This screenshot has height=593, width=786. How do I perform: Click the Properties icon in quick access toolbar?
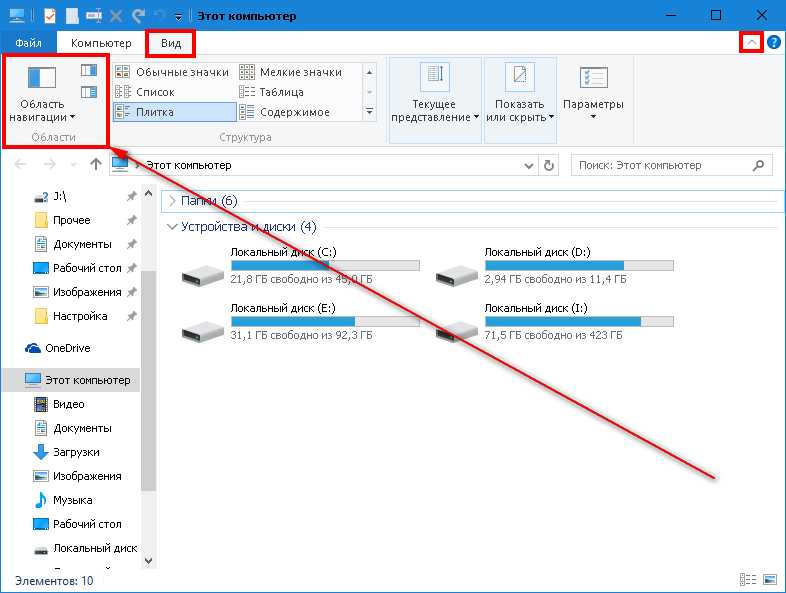[x=50, y=16]
